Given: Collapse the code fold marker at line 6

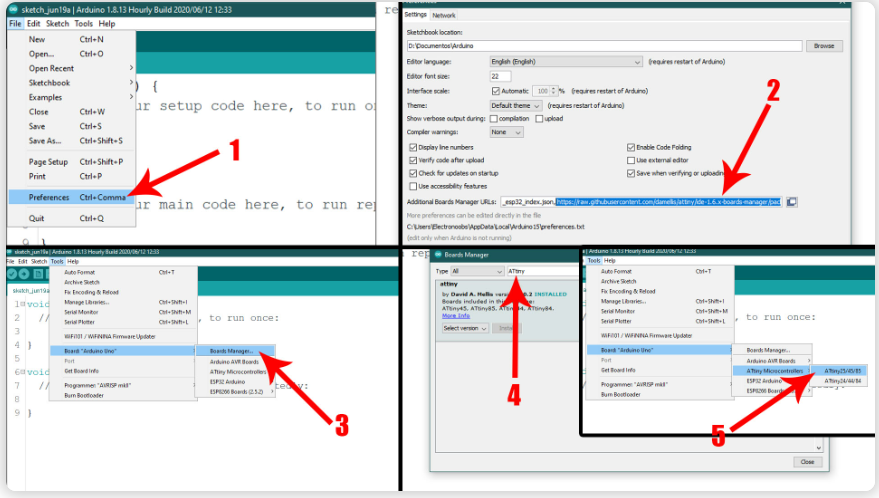Looking at the screenshot, I should 22,372.
